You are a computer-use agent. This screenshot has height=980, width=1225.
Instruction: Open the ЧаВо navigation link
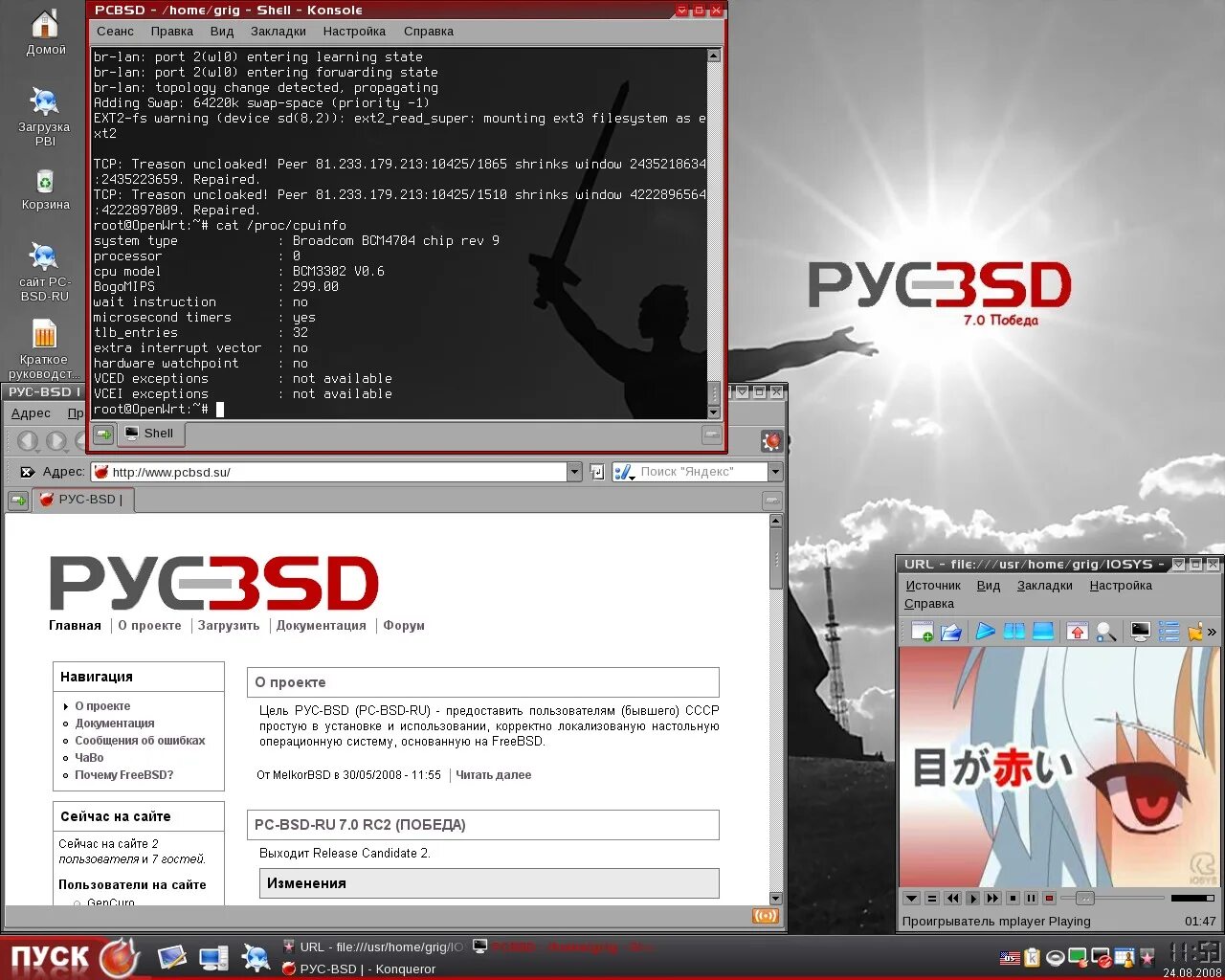[89, 758]
